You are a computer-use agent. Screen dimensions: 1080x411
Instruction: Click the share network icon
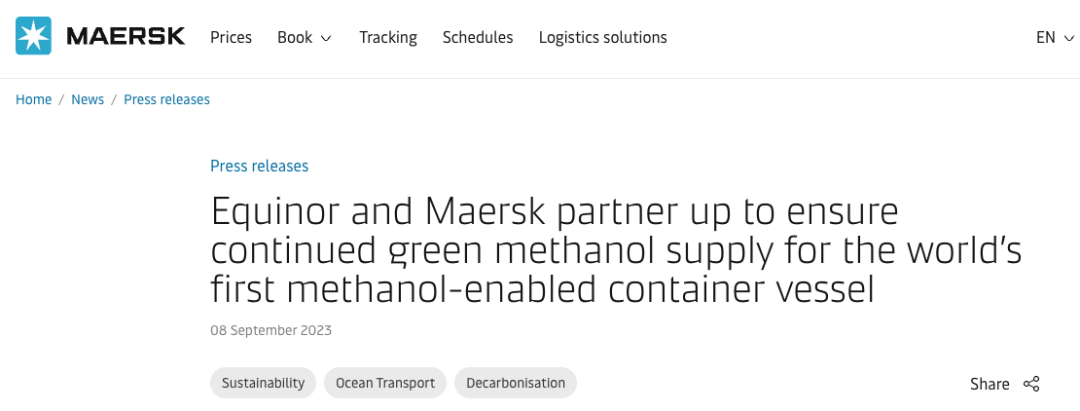[x=1031, y=384]
